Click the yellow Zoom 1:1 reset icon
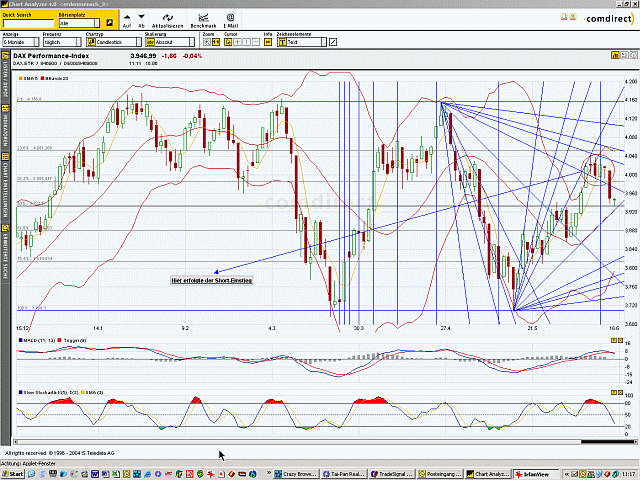Viewport: 640px width, 480px height. click(216, 42)
